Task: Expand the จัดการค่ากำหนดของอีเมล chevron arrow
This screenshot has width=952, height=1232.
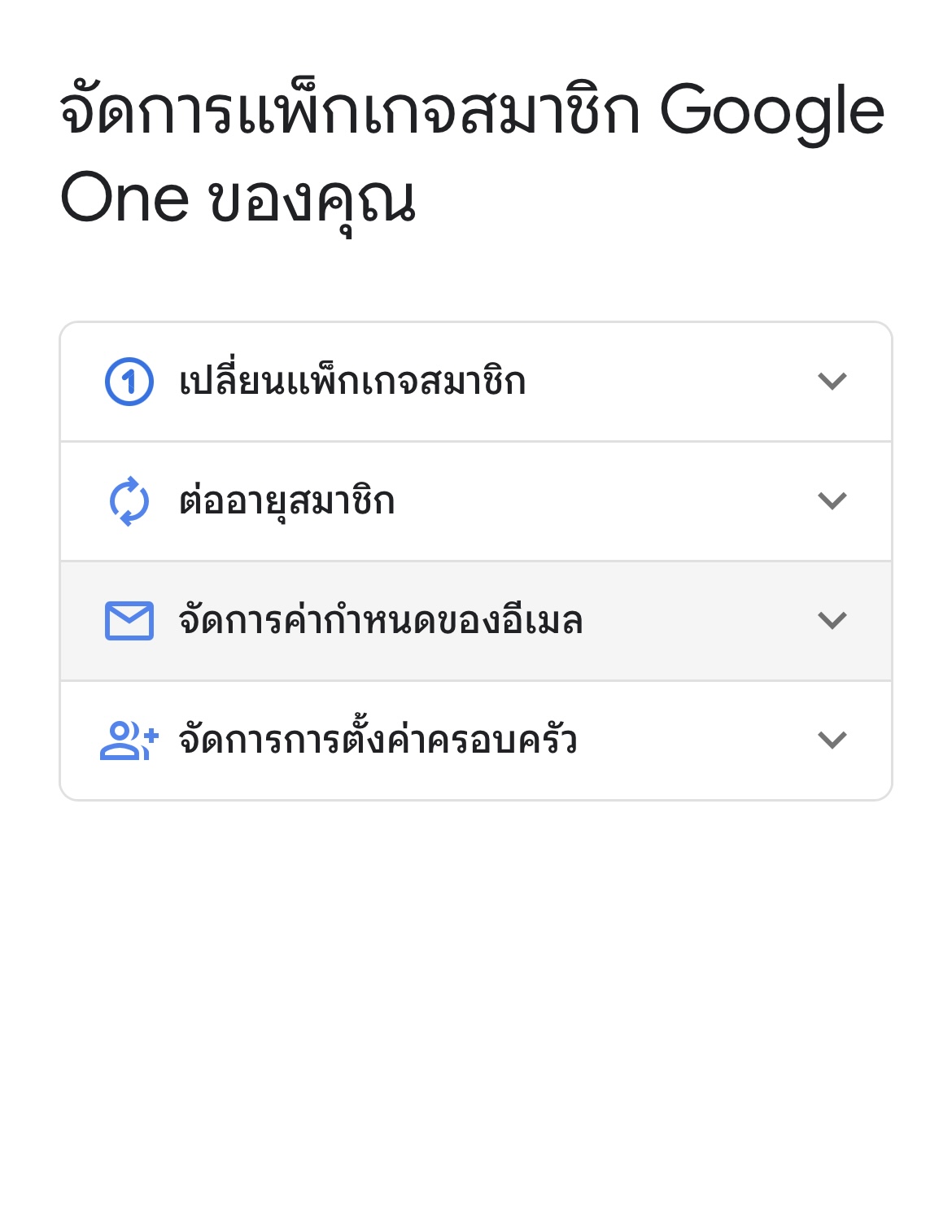Action: [832, 620]
